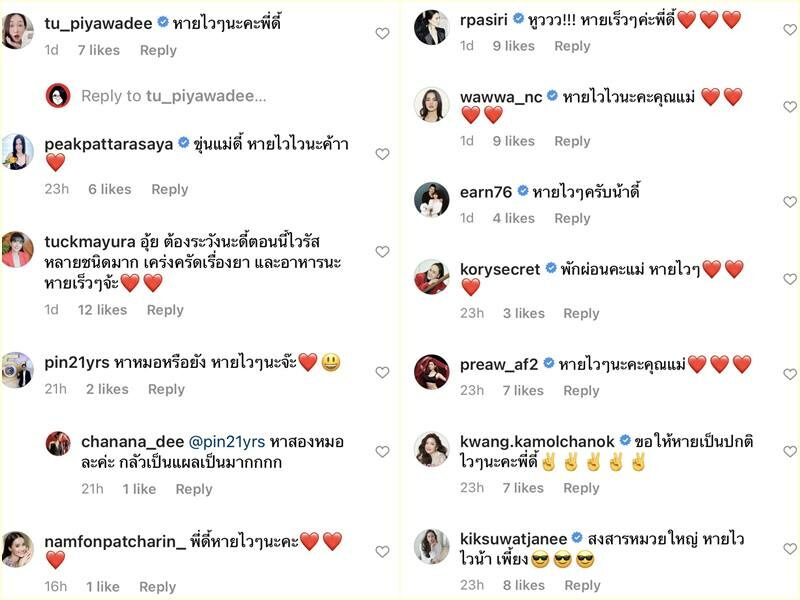800x600 pixels.
Task: Tap heart beside wawwa_nc's comment
Action: coord(790,107)
